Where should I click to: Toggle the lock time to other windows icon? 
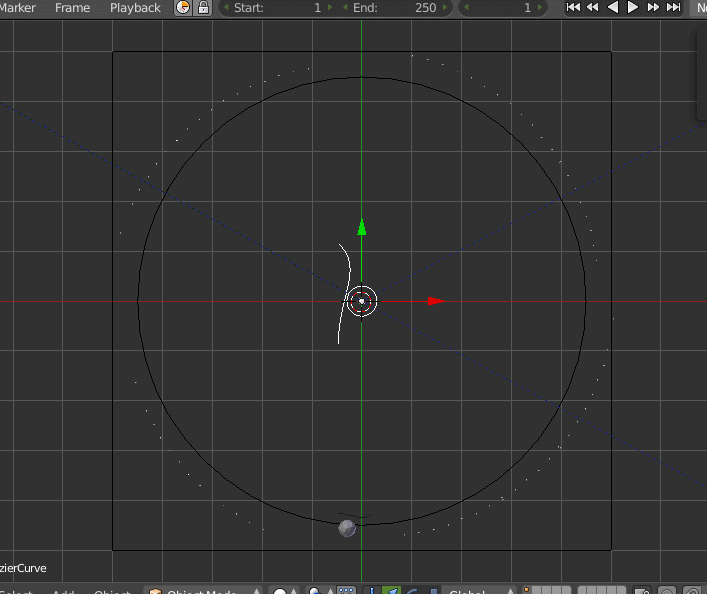(203, 8)
